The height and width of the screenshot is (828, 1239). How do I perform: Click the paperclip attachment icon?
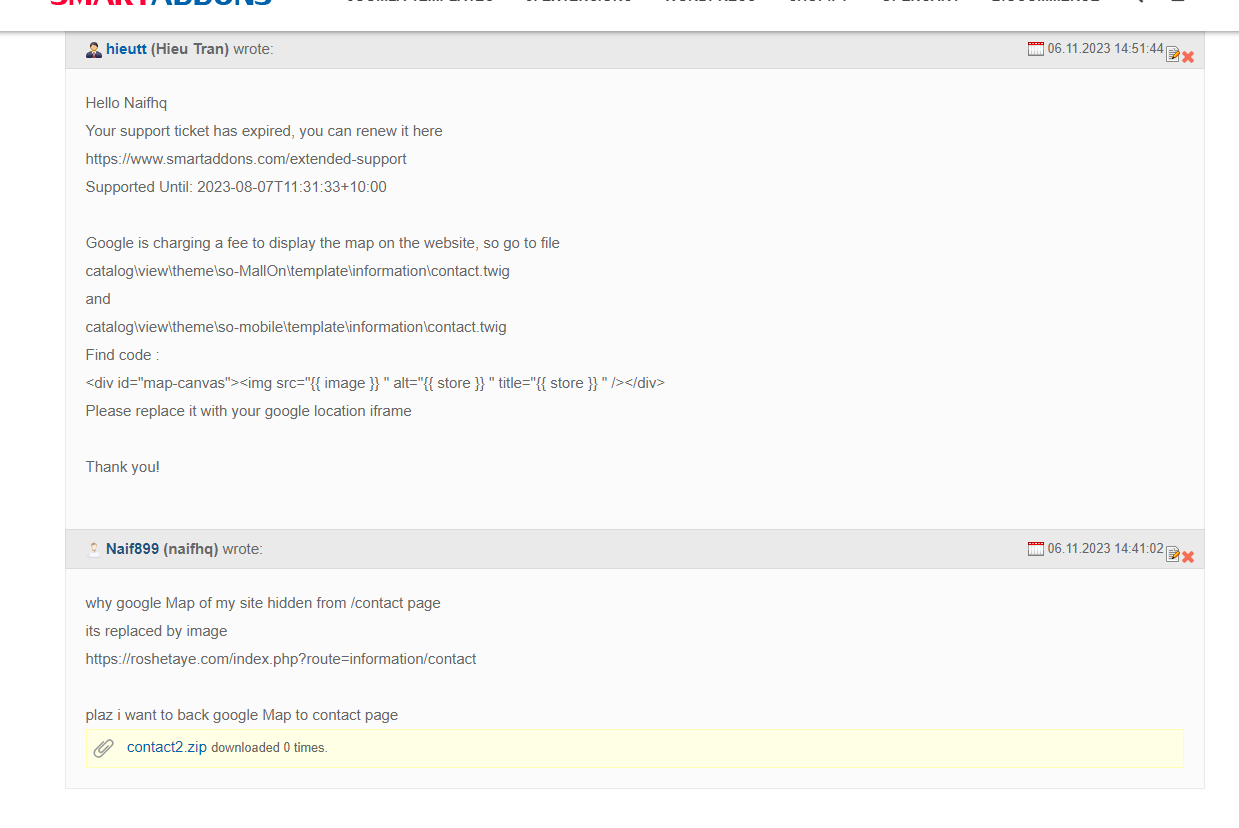point(104,748)
